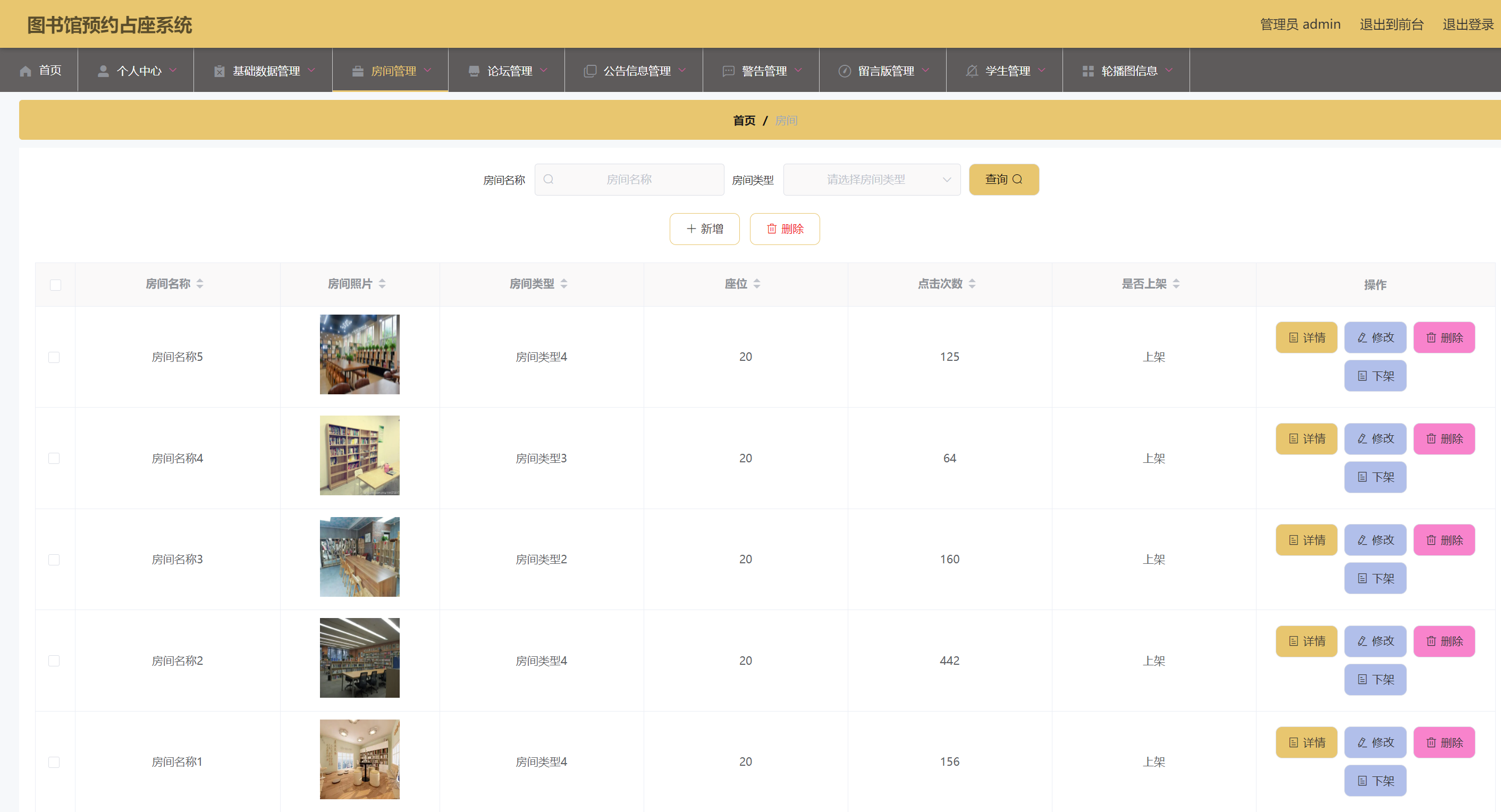
Task: Click the 房间名称4 bookshelf photo thumbnail
Action: (x=359, y=455)
